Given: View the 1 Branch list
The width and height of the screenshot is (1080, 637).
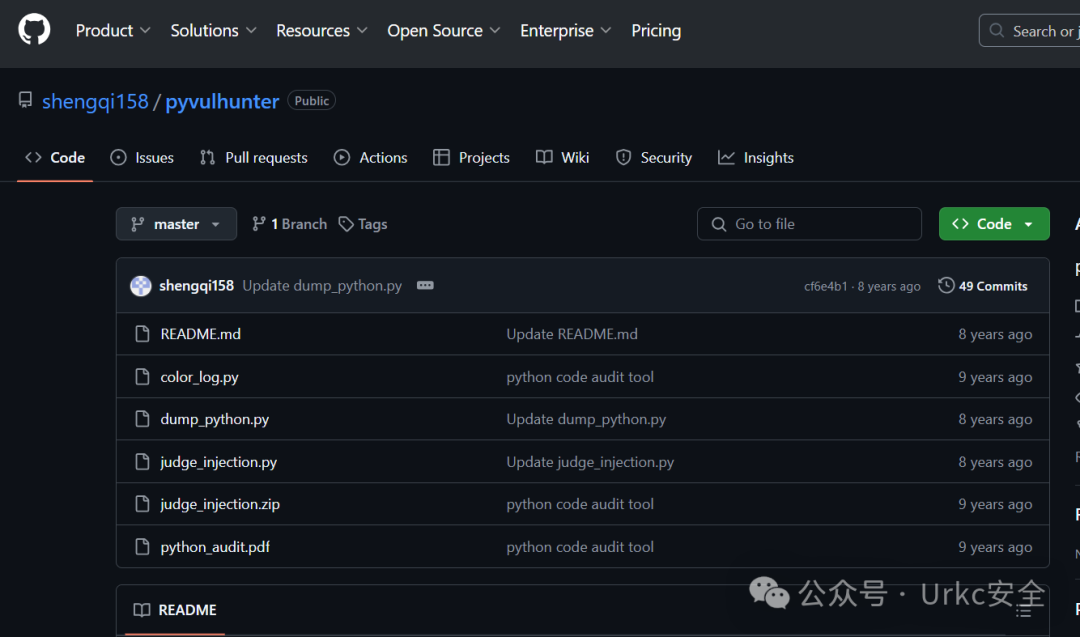Looking at the screenshot, I should [x=289, y=224].
